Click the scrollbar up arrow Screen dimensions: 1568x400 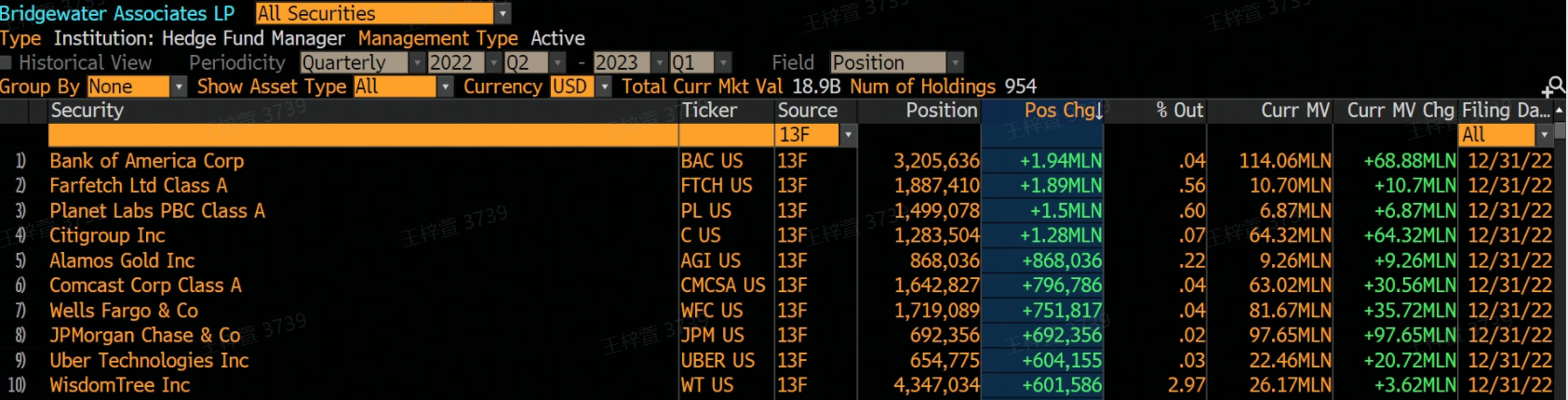click(x=1560, y=111)
